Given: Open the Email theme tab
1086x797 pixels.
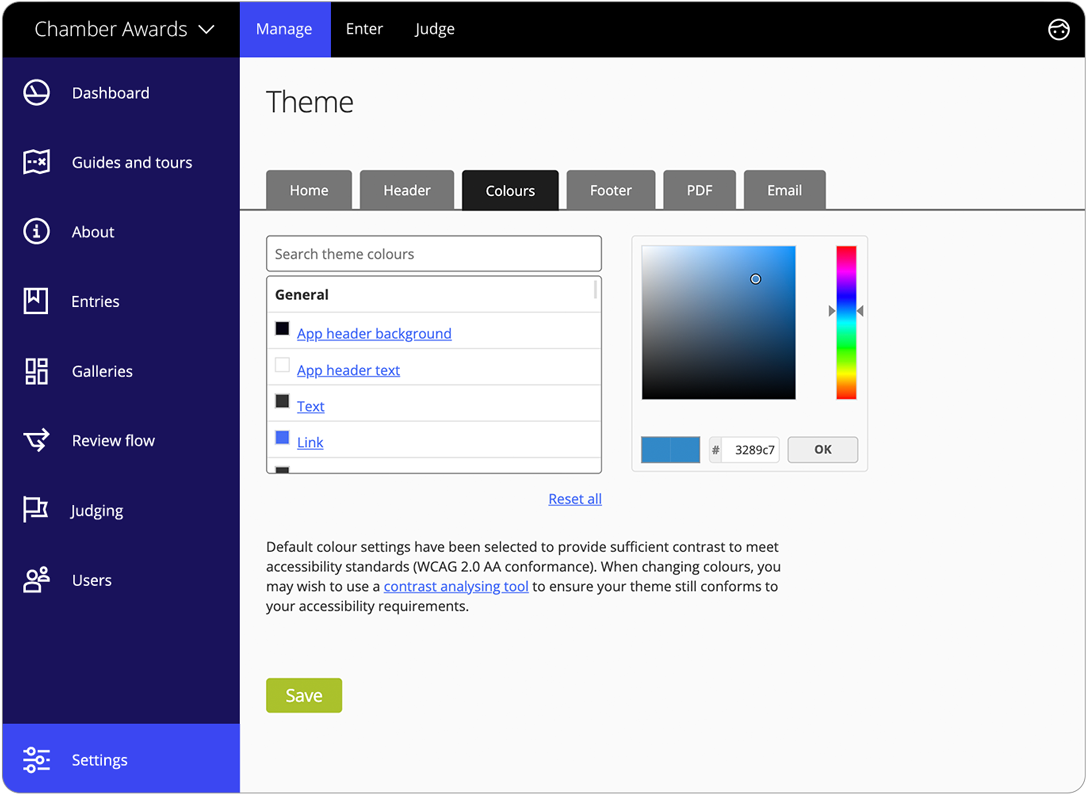Looking at the screenshot, I should point(784,190).
